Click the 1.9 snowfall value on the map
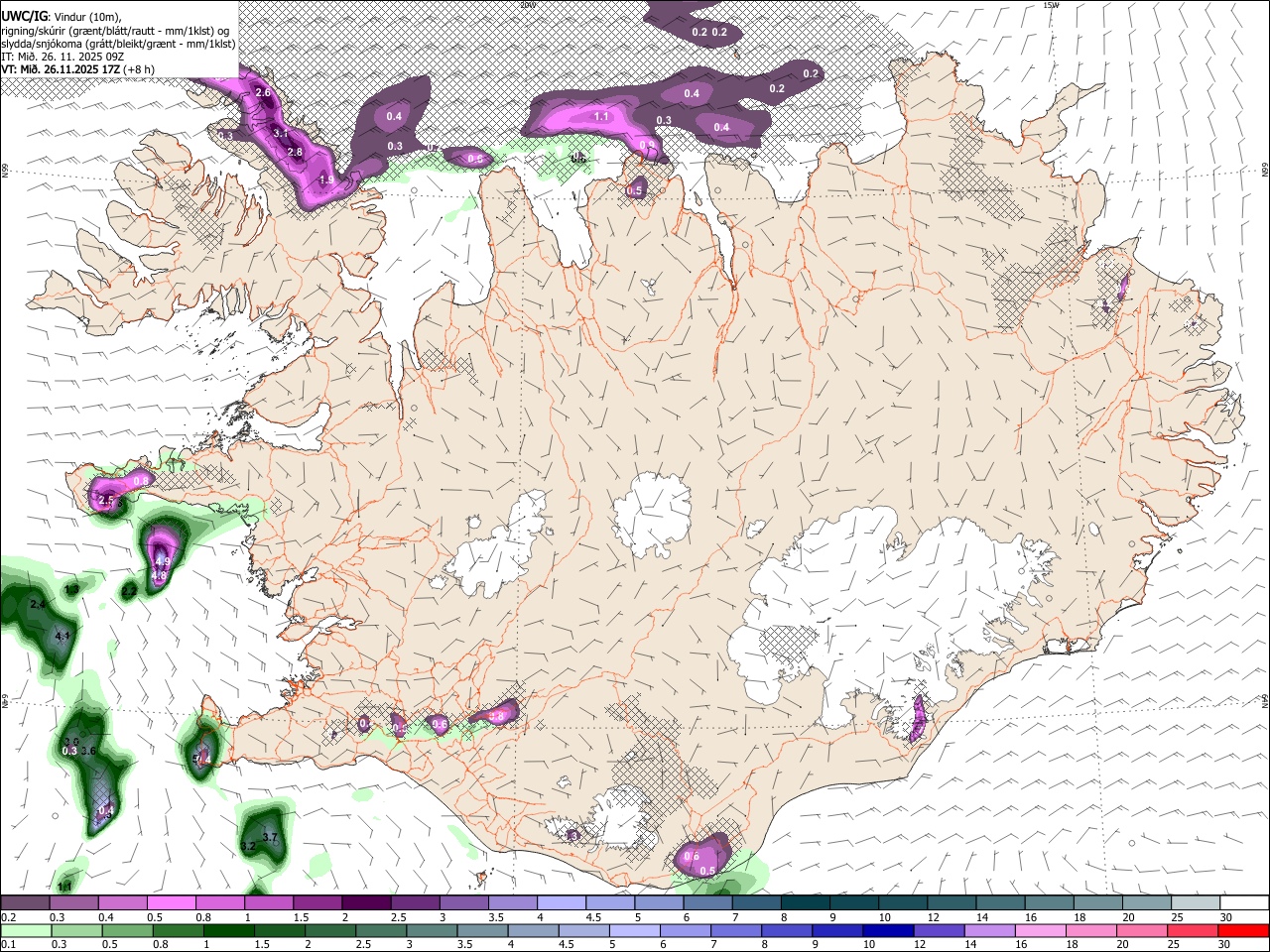 [x=326, y=179]
